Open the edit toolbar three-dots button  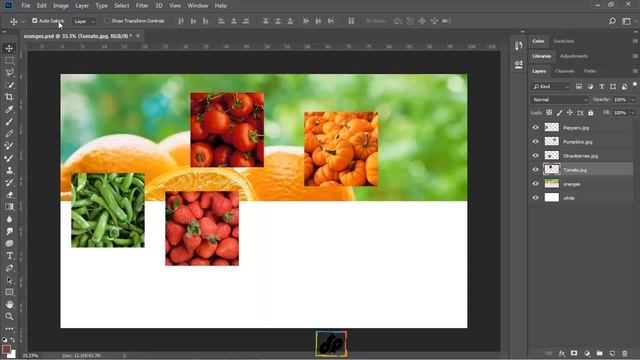pyautogui.click(x=9, y=329)
